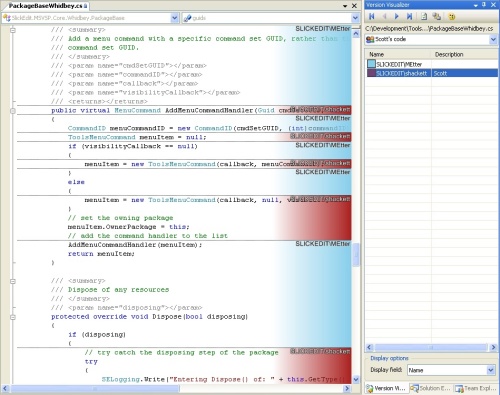Click the light blue MEtter color swatch
This screenshot has height=395, width=500.
click(371, 64)
